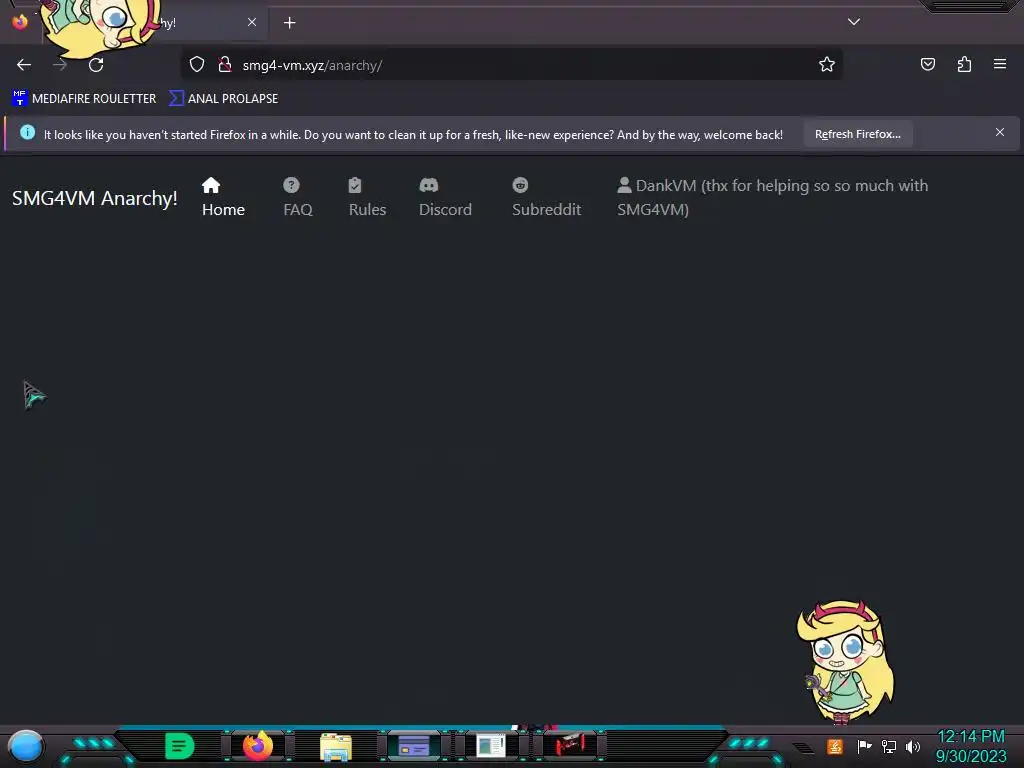Open SMG4VM Anarchy! site title link

[x=95, y=198]
